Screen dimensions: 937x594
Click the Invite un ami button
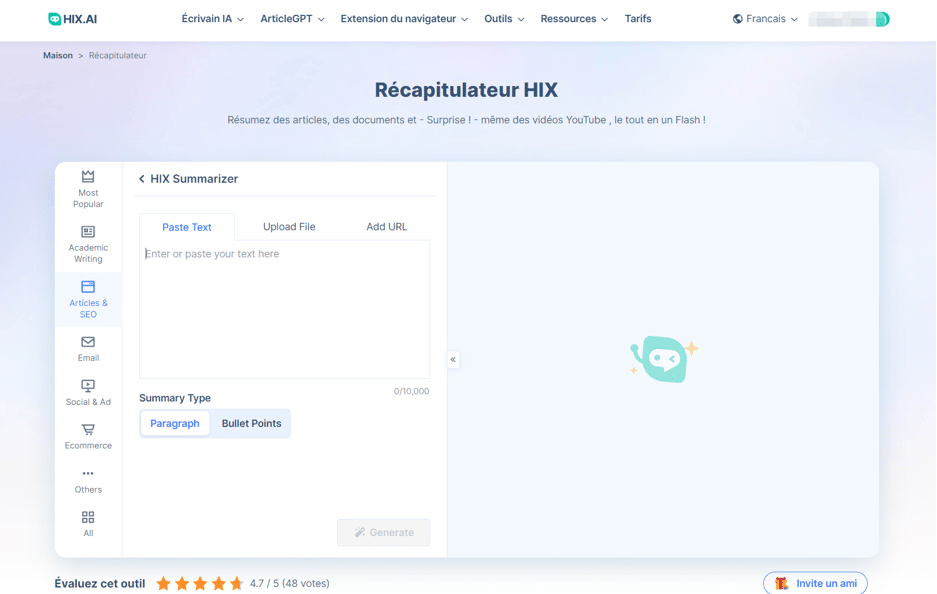click(x=815, y=583)
